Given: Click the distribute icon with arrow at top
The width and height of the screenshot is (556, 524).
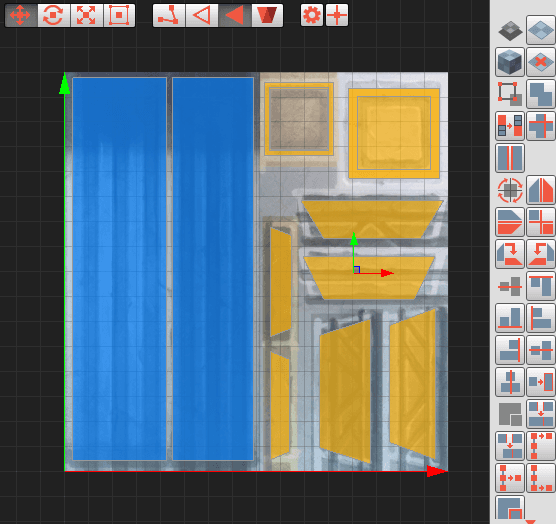Looking at the screenshot, I should point(540,446).
